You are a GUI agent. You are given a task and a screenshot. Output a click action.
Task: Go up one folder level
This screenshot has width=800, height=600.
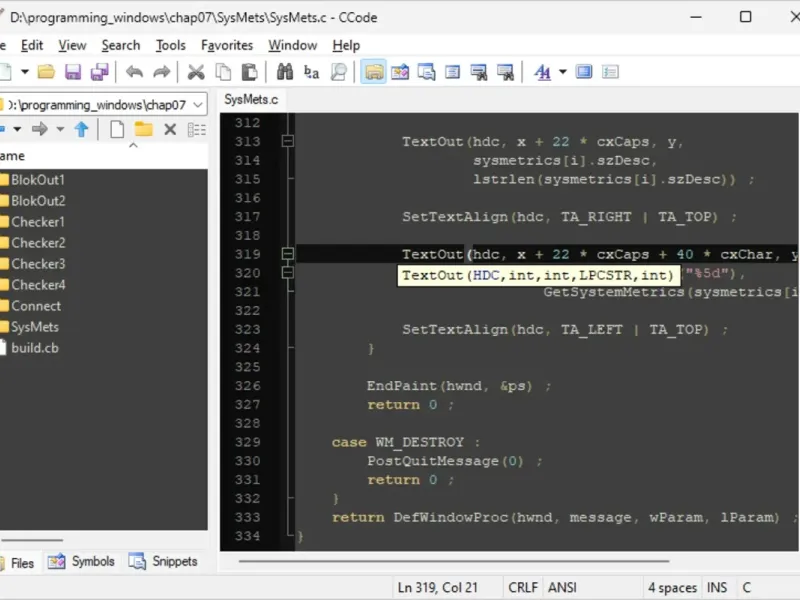click(x=82, y=129)
